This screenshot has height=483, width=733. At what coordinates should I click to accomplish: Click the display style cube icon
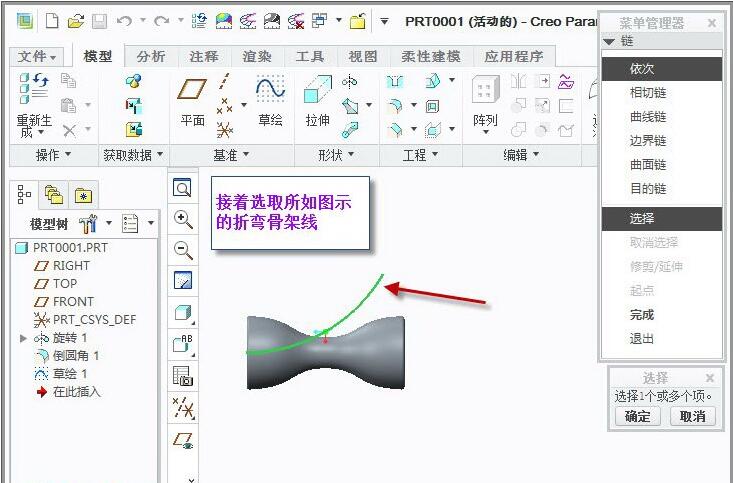(183, 313)
